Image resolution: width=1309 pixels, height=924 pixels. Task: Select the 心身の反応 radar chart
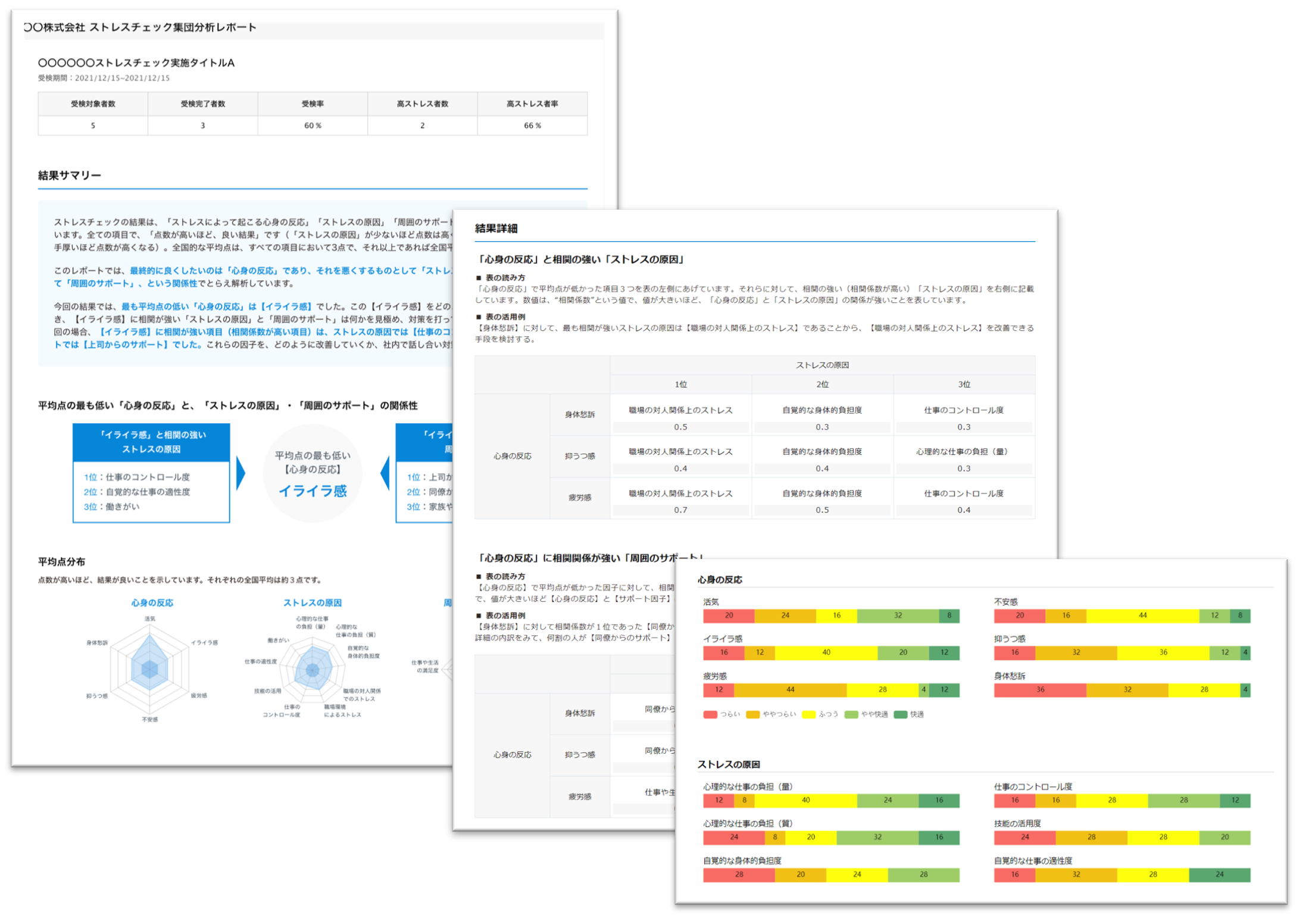coord(149,668)
